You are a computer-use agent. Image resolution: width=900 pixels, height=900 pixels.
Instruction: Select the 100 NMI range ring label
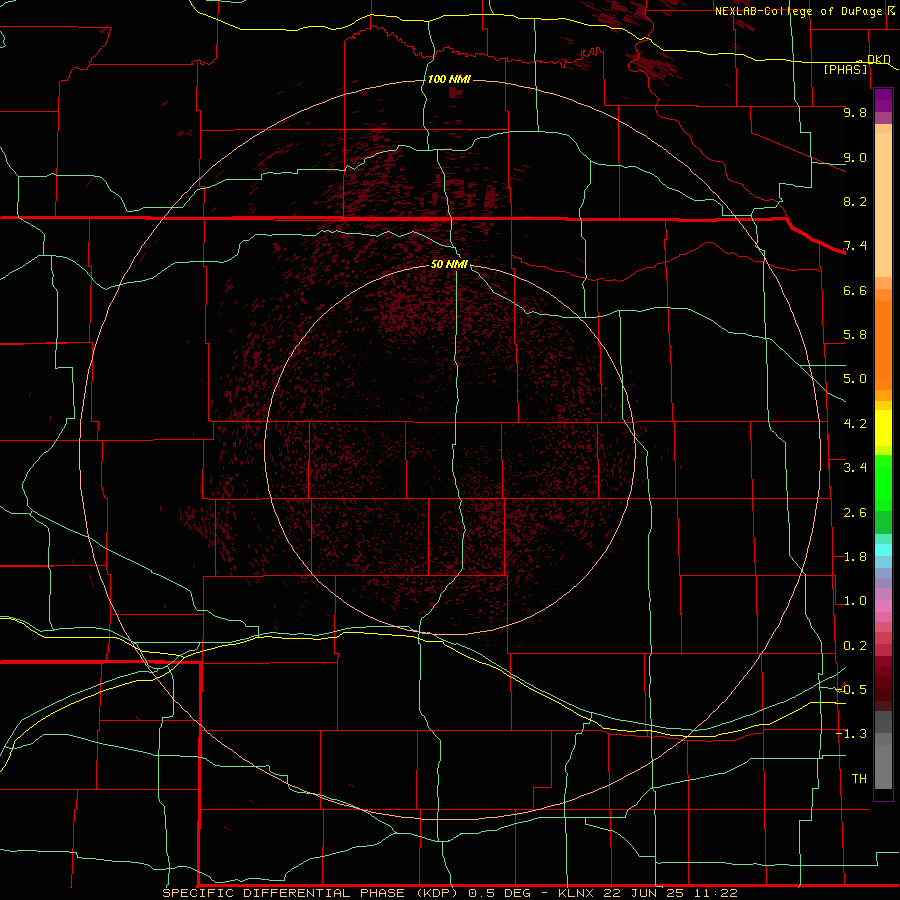pyautogui.click(x=449, y=79)
